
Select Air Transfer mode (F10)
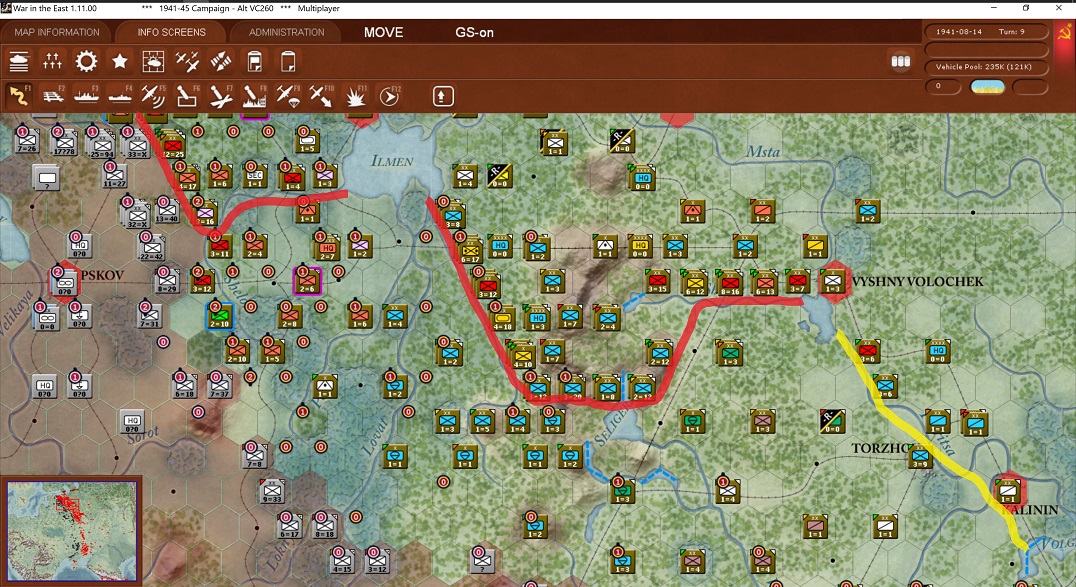tap(320, 96)
